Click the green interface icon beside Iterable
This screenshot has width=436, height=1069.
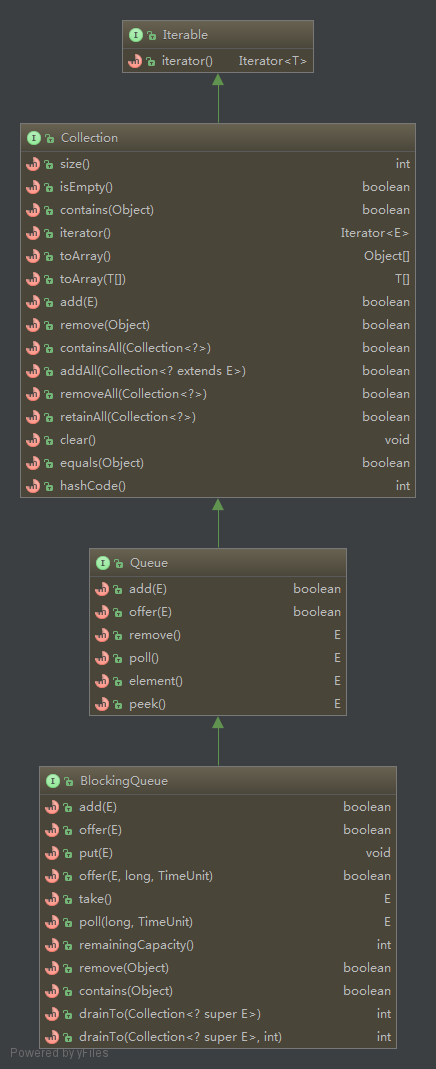136,35
